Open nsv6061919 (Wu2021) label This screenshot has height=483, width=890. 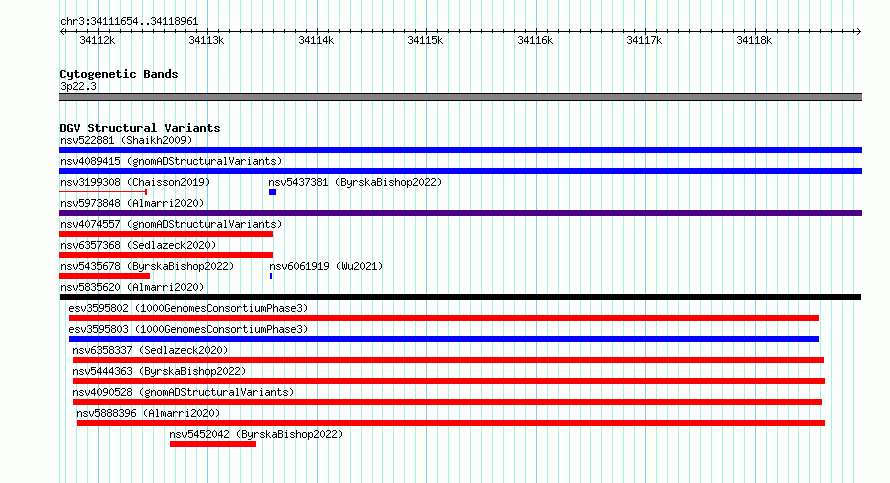[x=326, y=266]
